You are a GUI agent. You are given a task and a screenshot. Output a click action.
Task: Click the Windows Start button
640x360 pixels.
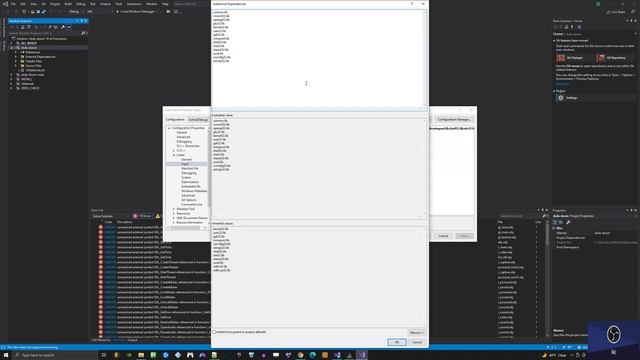(6, 355)
